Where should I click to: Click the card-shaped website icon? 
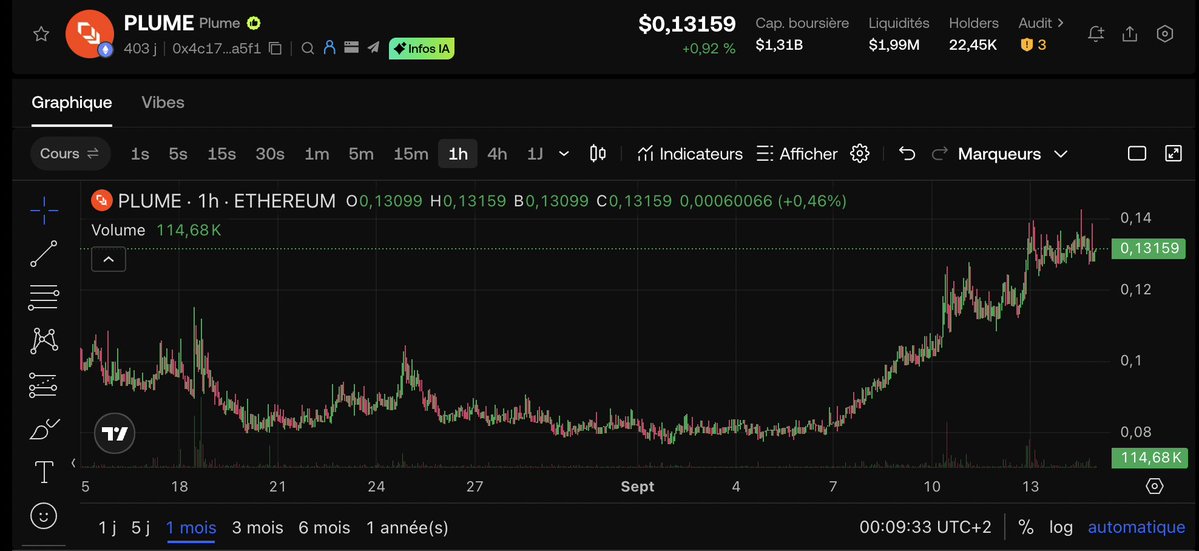point(352,47)
